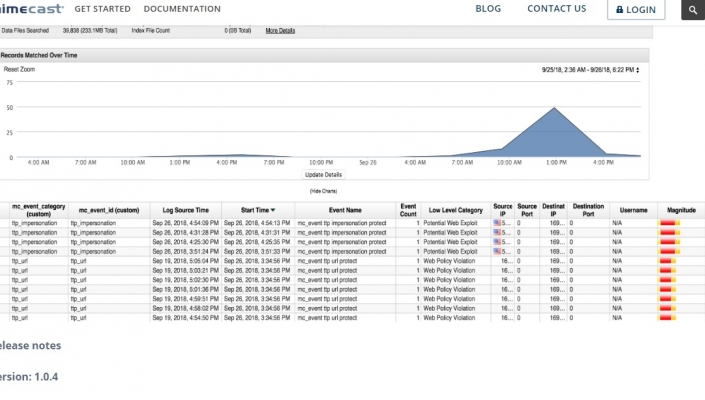Screen dimensions: 705x400
Task: Click the Index File Count label
Action: click(x=151, y=31)
